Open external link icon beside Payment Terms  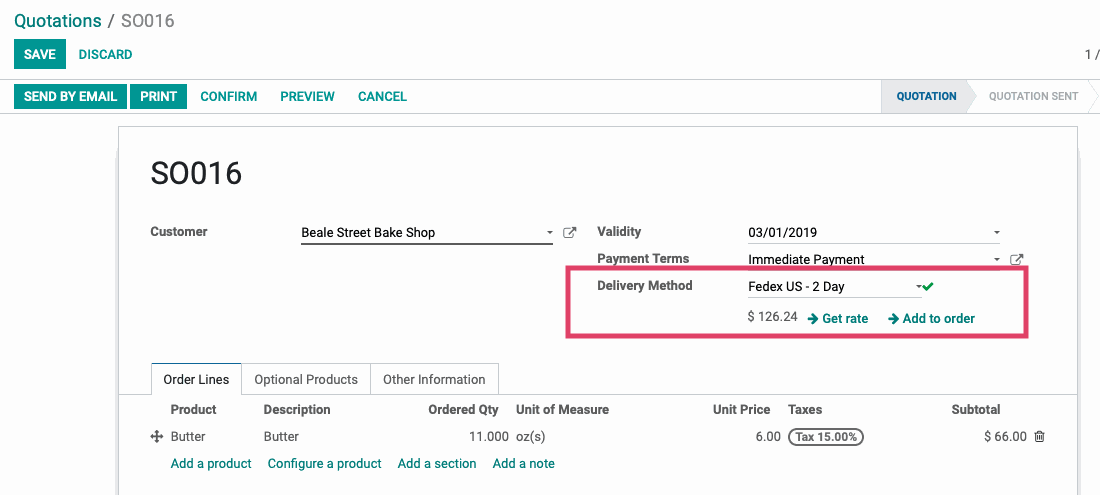coord(1016,259)
